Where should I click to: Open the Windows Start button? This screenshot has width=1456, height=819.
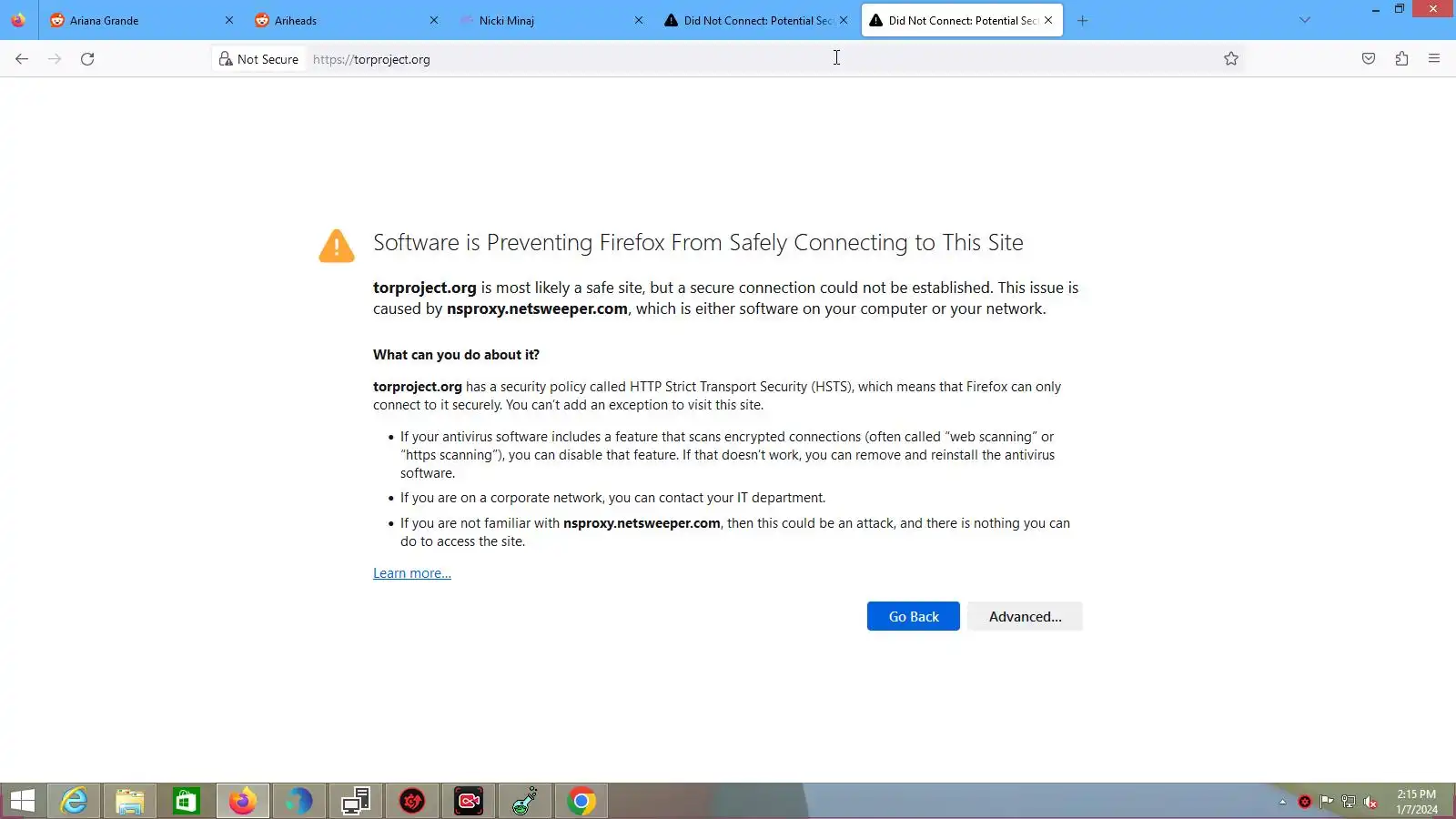click(23, 801)
